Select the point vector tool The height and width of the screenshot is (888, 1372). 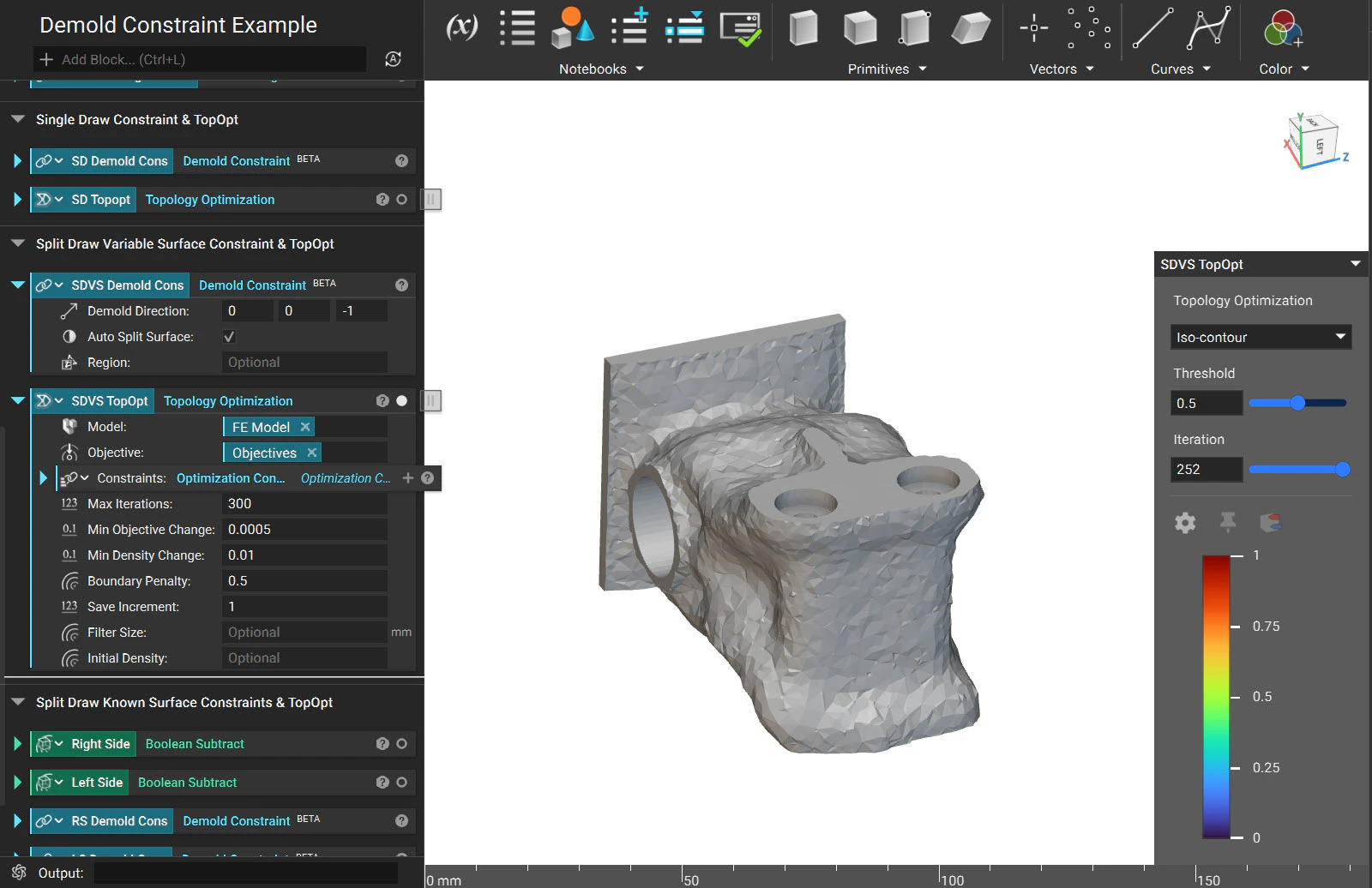(x=1033, y=28)
